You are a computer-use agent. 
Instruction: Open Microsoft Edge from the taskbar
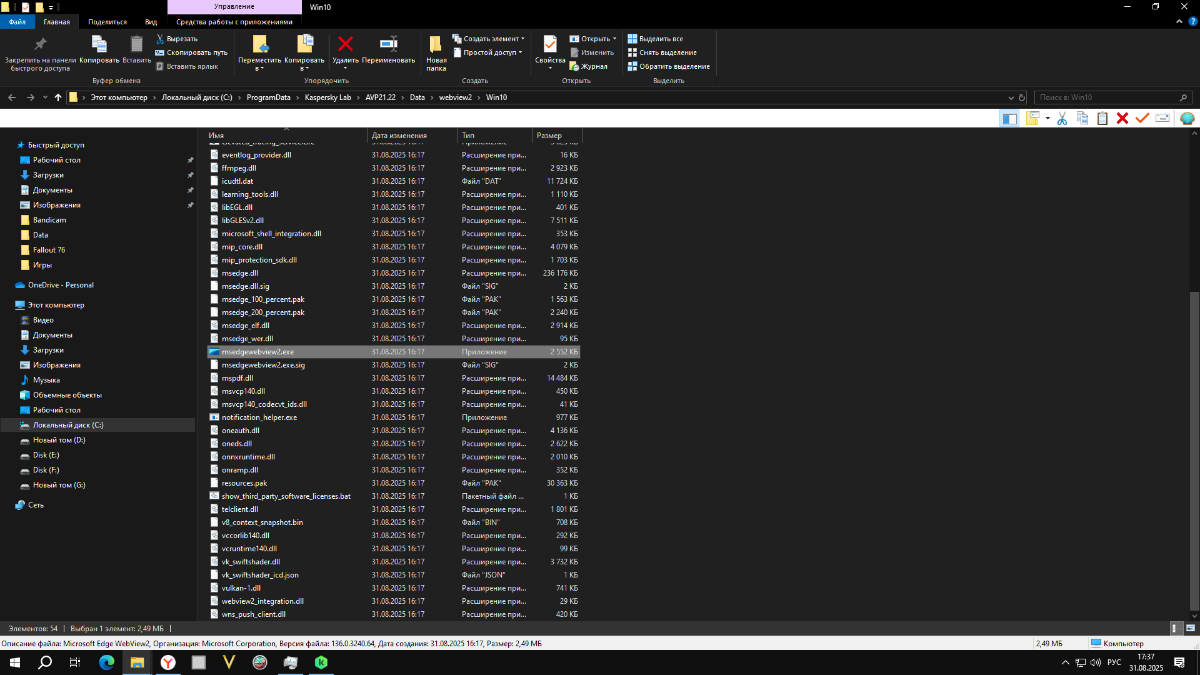pyautogui.click(x=107, y=662)
